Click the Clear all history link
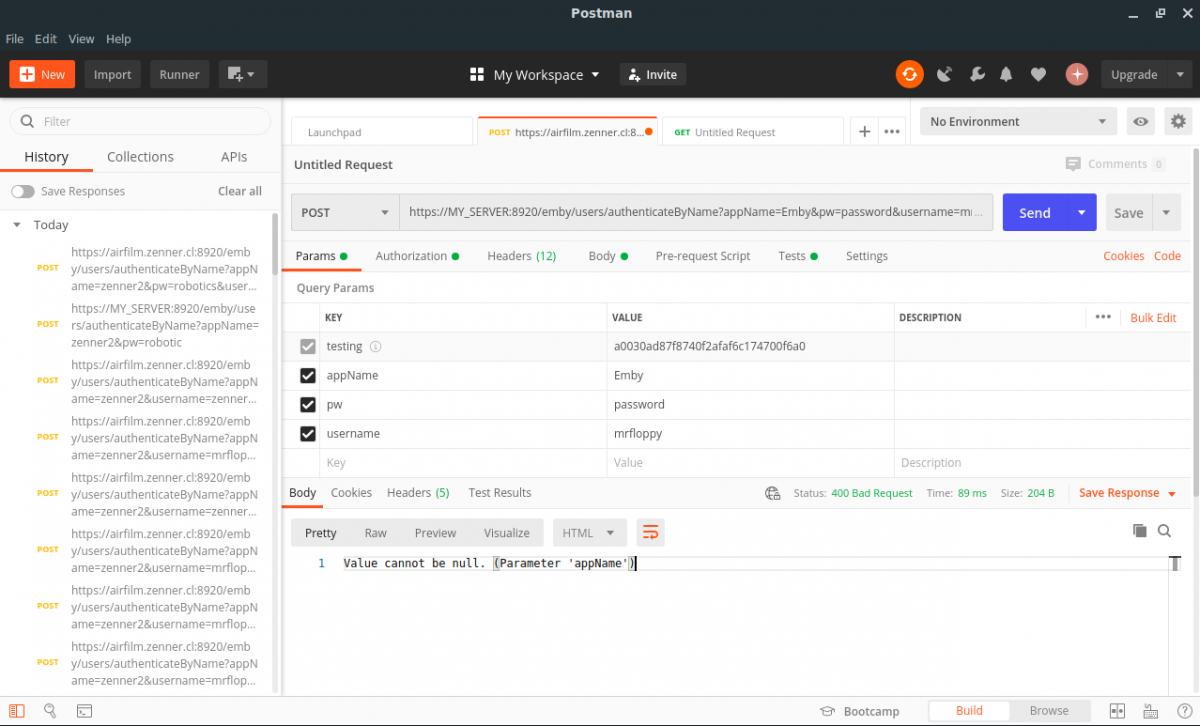1200x726 pixels. pyautogui.click(x=240, y=191)
